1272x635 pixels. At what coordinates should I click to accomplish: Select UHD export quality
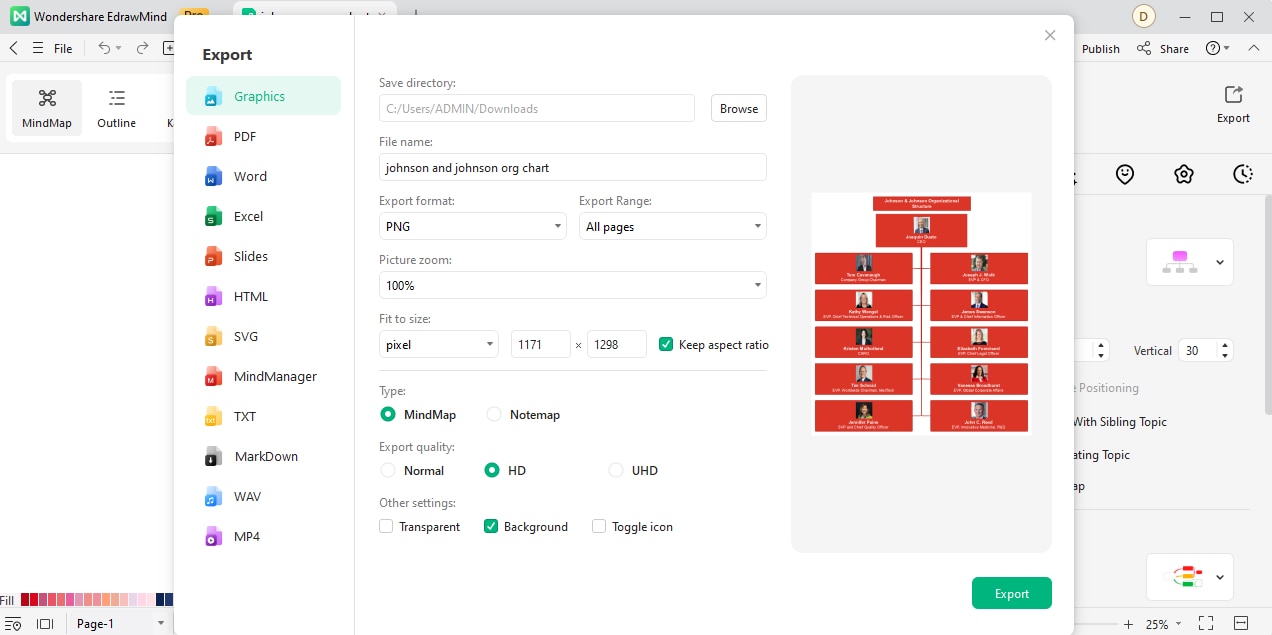pos(616,470)
